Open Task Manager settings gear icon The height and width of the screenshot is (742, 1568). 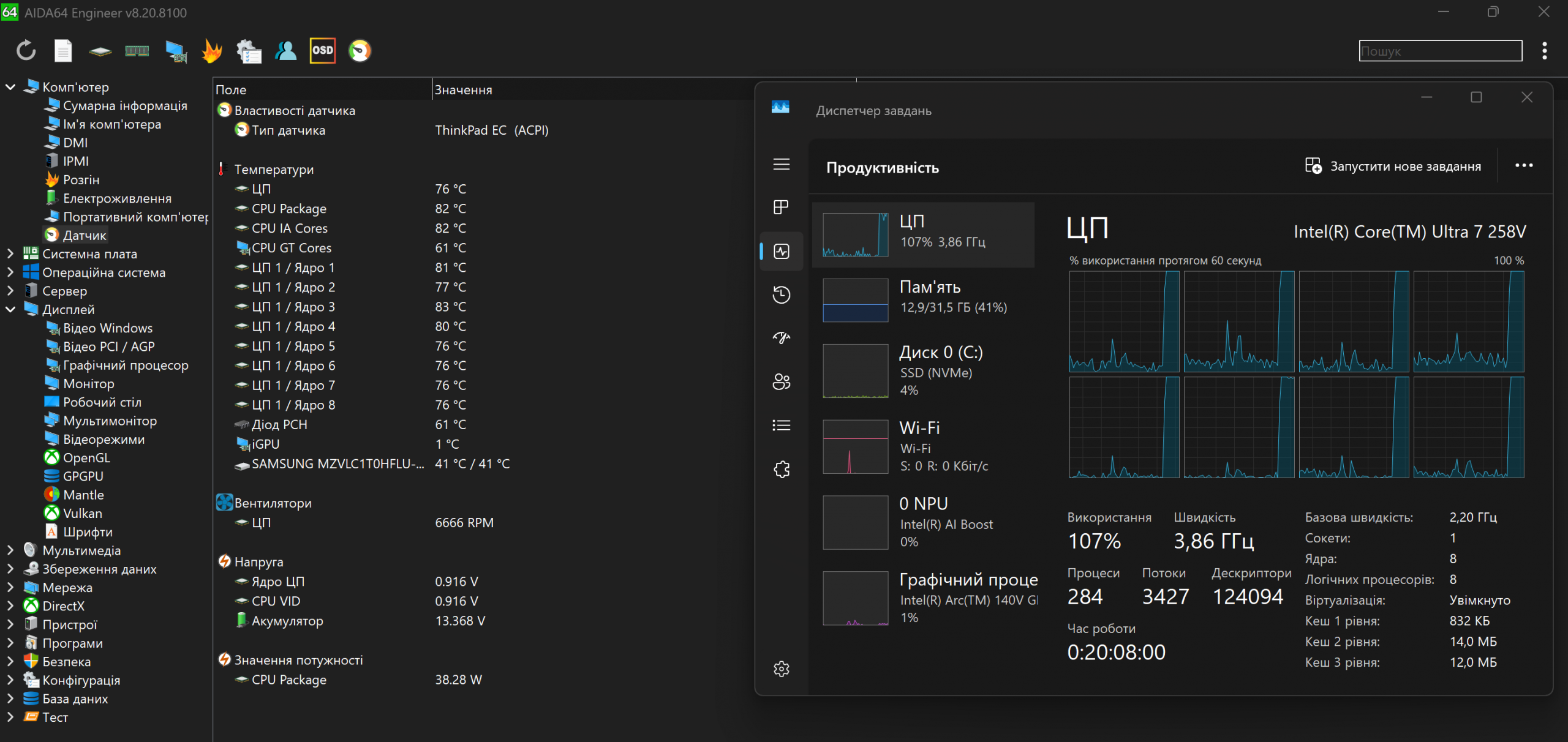point(781,669)
